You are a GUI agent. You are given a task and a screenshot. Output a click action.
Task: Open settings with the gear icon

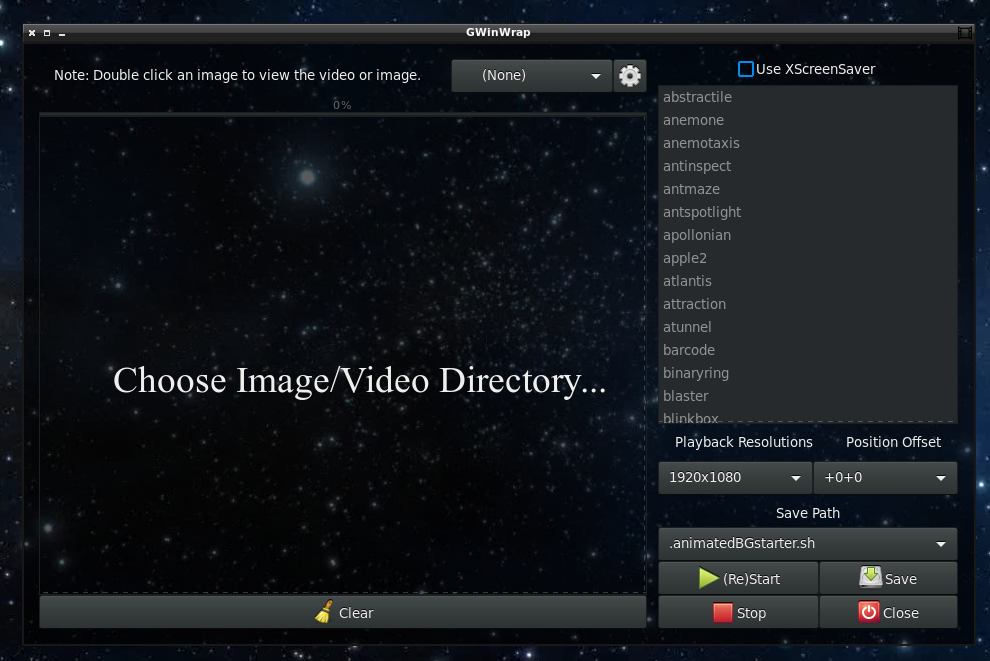629,76
